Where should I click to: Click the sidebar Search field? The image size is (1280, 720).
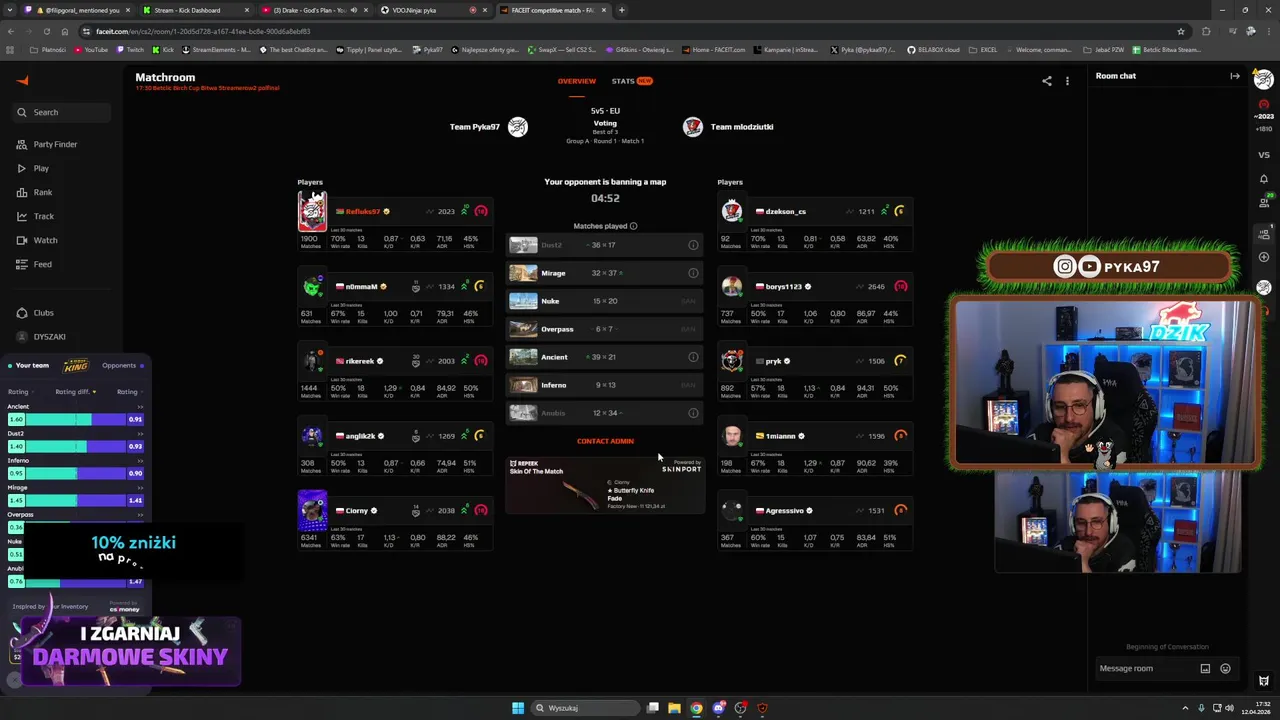pyautogui.click(x=62, y=112)
